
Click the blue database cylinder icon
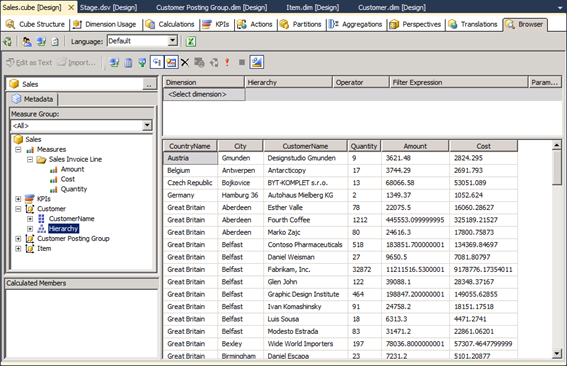pyautogui.click(x=128, y=63)
